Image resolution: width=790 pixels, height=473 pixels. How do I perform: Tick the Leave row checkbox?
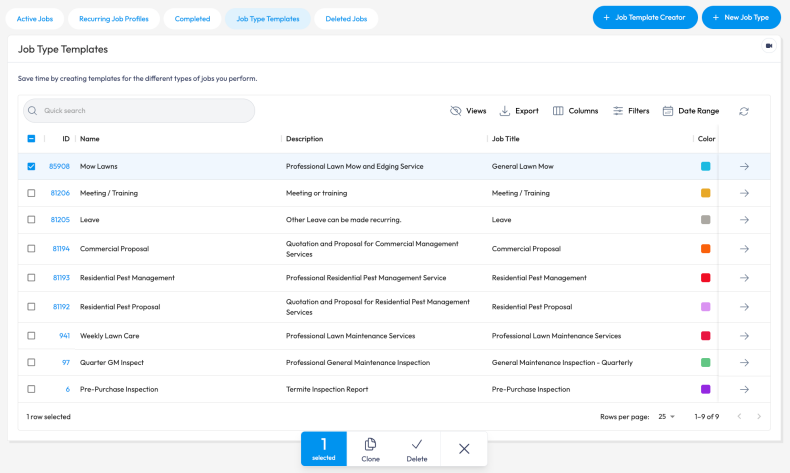pos(32,219)
